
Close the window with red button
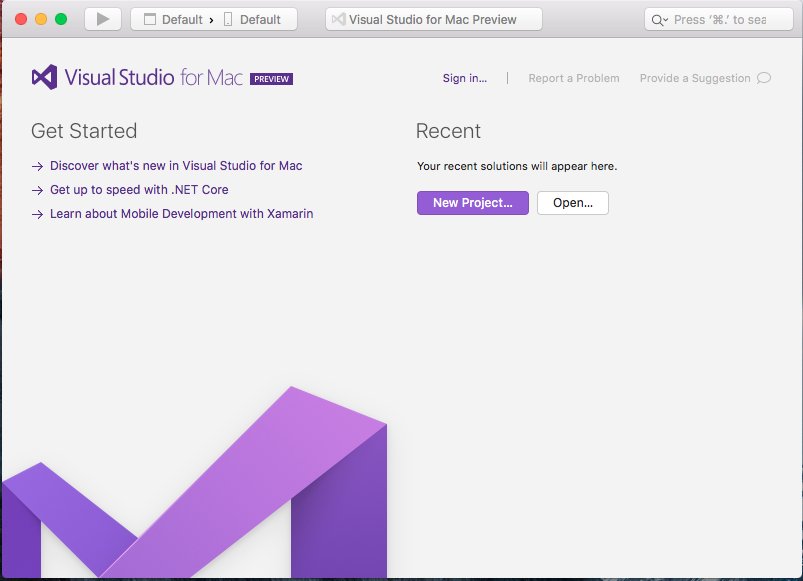pyautogui.click(x=21, y=19)
